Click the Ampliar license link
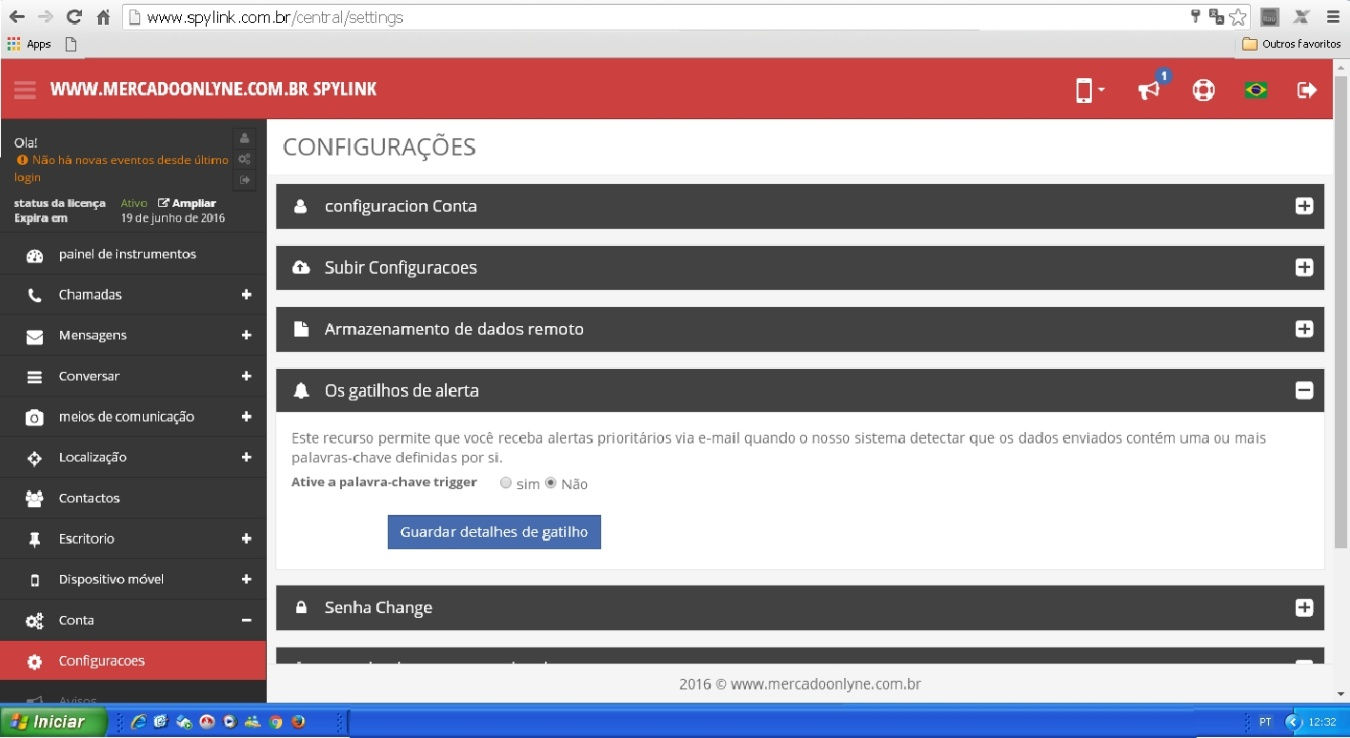1350x738 pixels. [187, 203]
